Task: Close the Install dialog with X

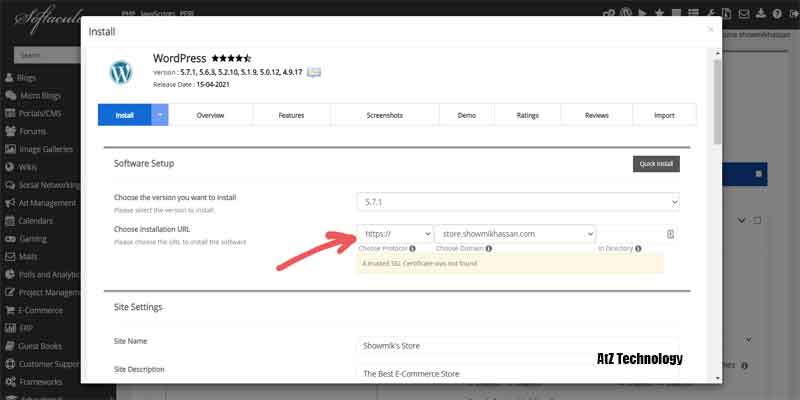Action: [x=711, y=30]
